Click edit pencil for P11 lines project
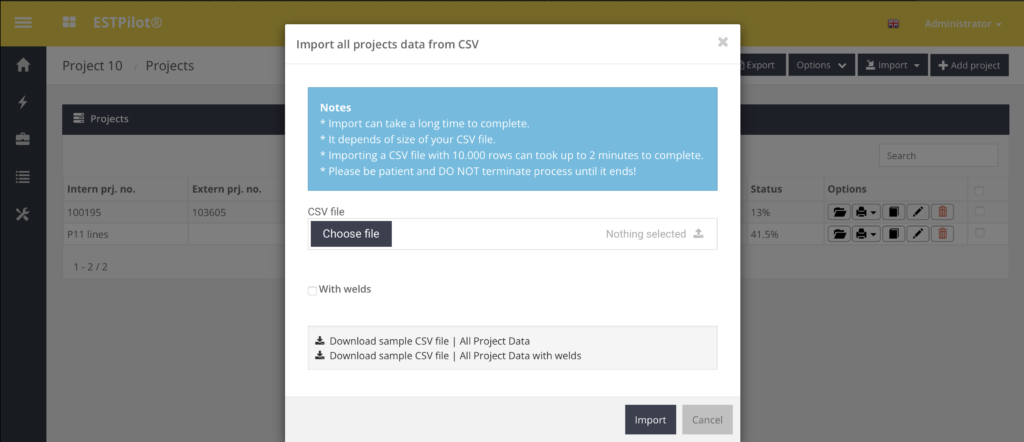This screenshot has width=1024, height=442. coord(917,234)
